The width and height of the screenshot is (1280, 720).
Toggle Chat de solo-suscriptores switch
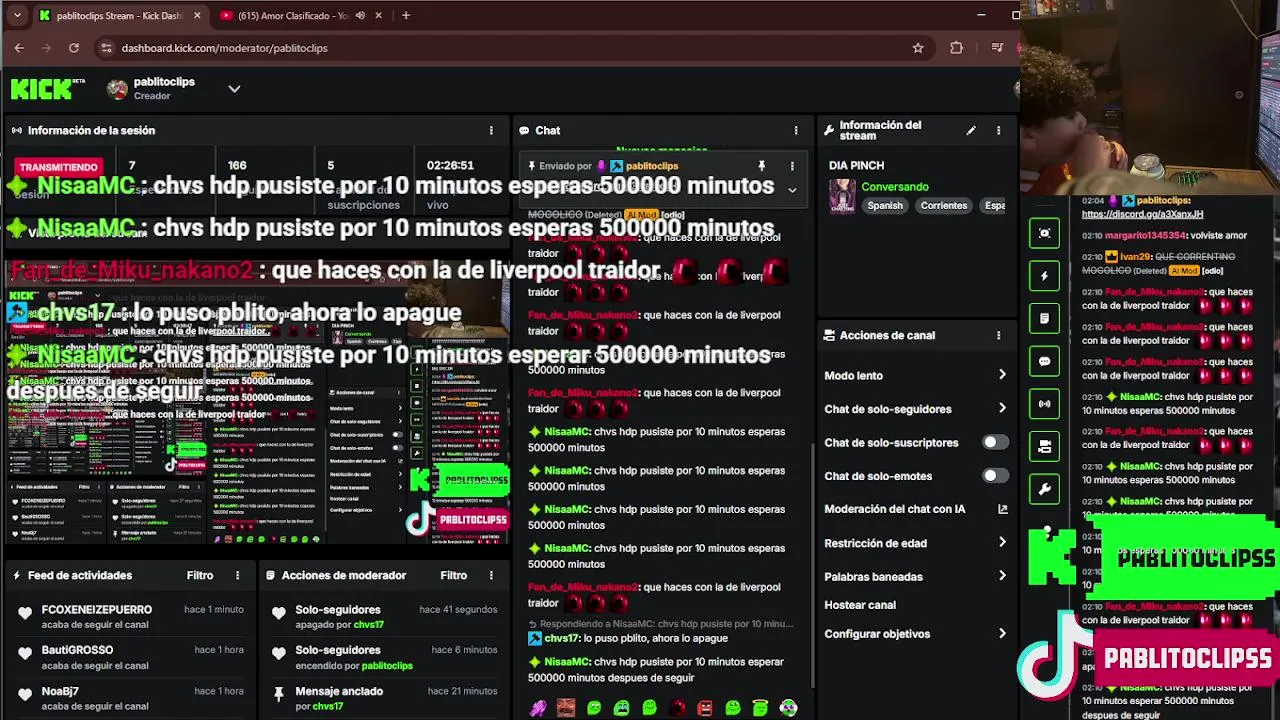(994, 442)
